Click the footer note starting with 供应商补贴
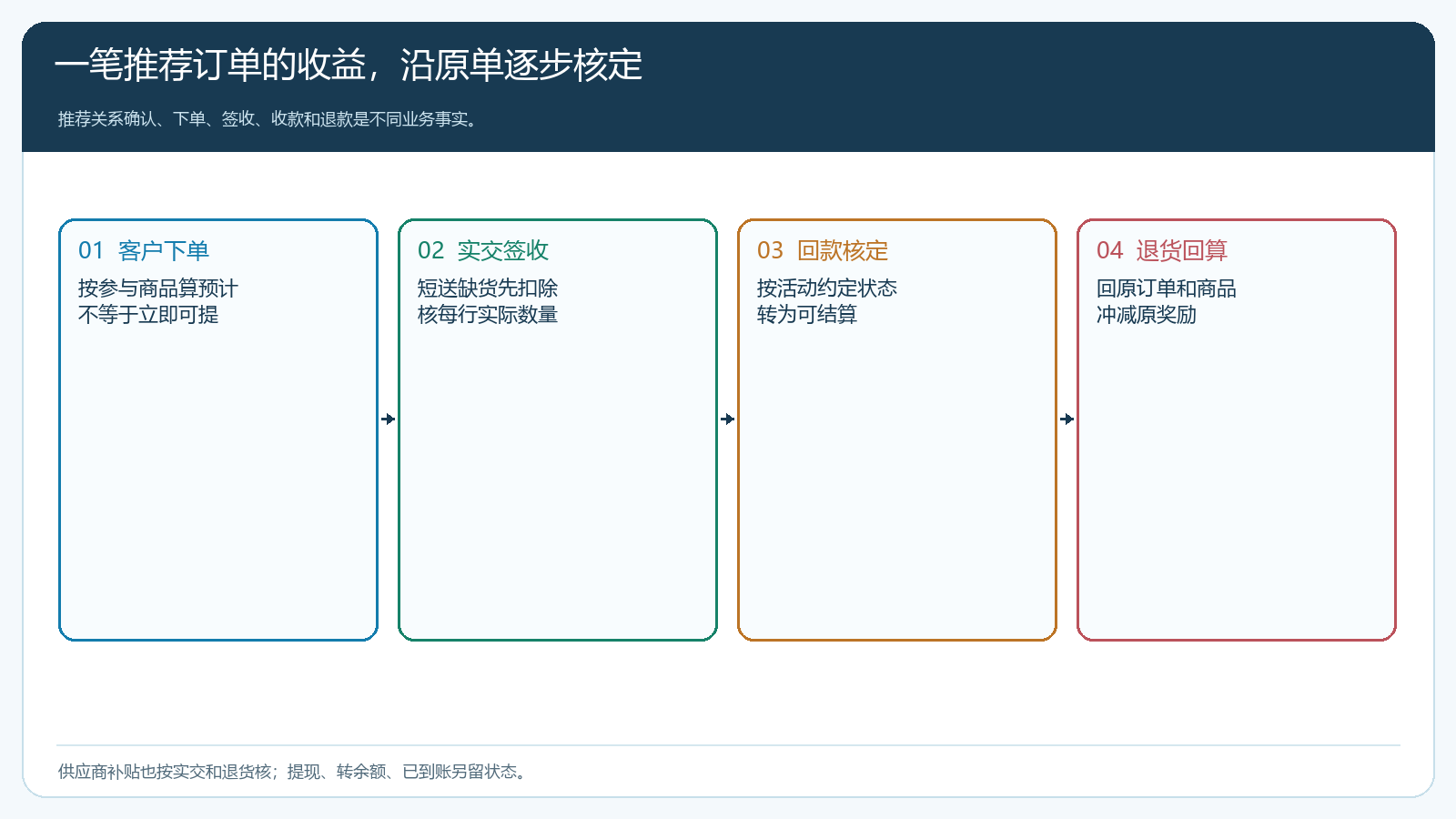The image size is (1456, 819). coord(293,772)
